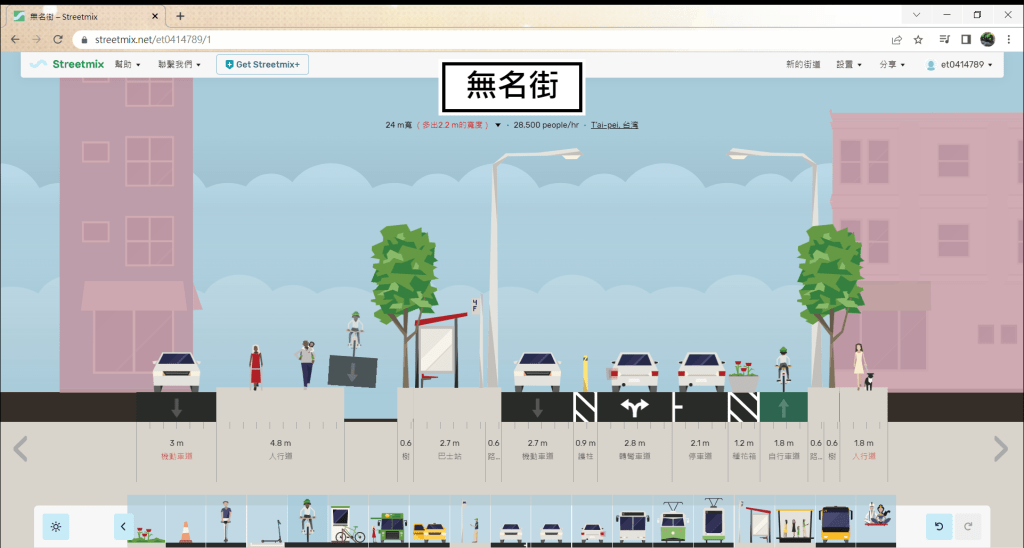Click the redo button
This screenshot has width=1024, height=548.
tap(968, 526)
